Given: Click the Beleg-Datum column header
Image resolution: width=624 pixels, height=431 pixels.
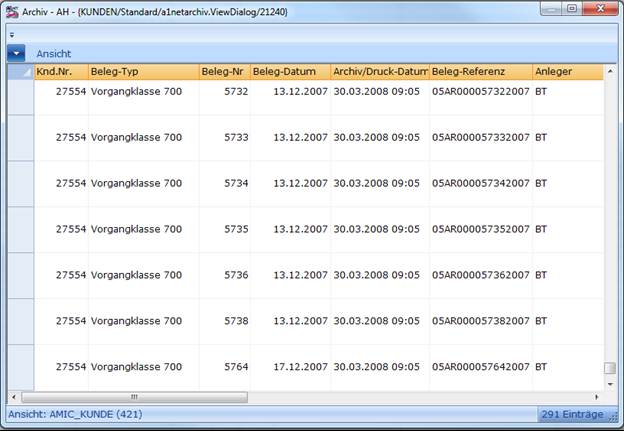Looking at the screenshot, I should click(291, 72).
